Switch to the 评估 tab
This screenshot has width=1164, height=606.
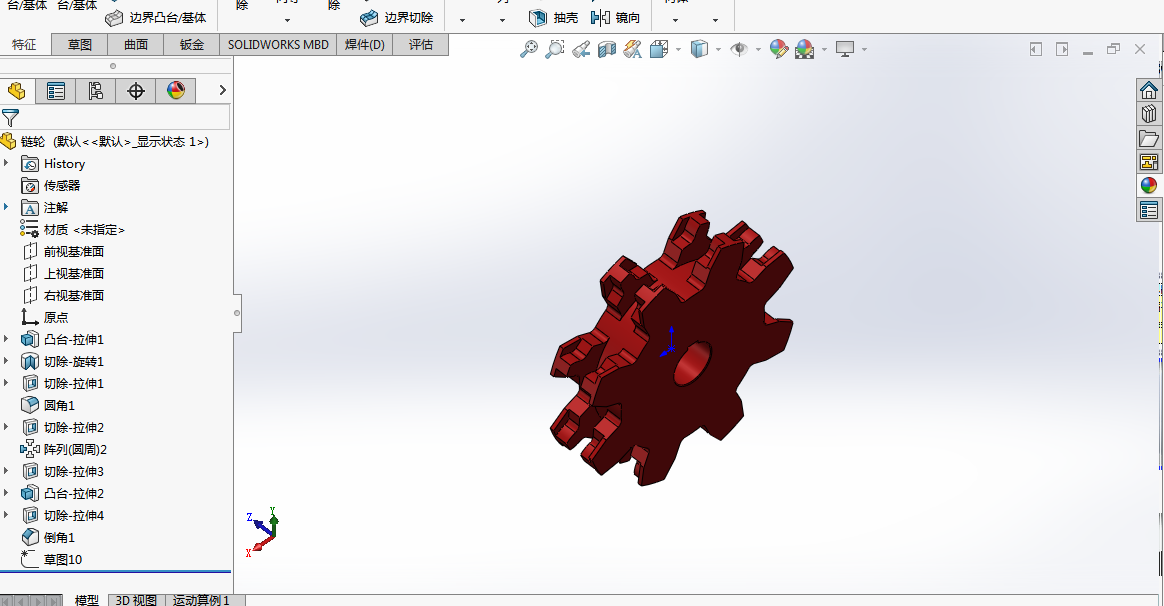(421, 45)
